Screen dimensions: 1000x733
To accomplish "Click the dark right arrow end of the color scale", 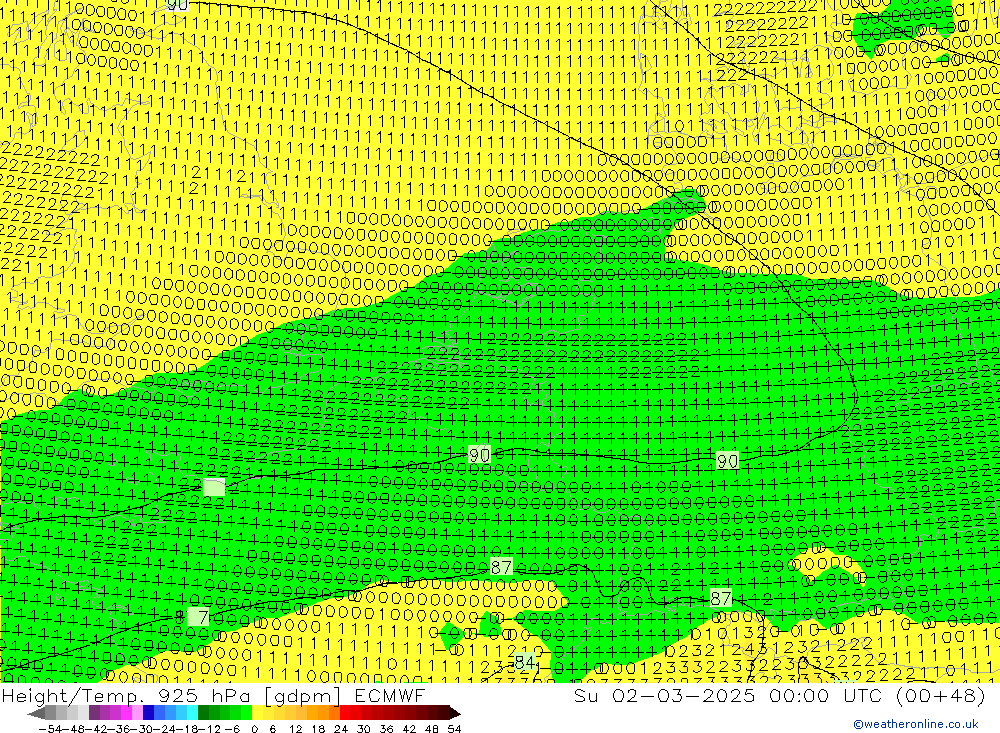I will point(455,712).
